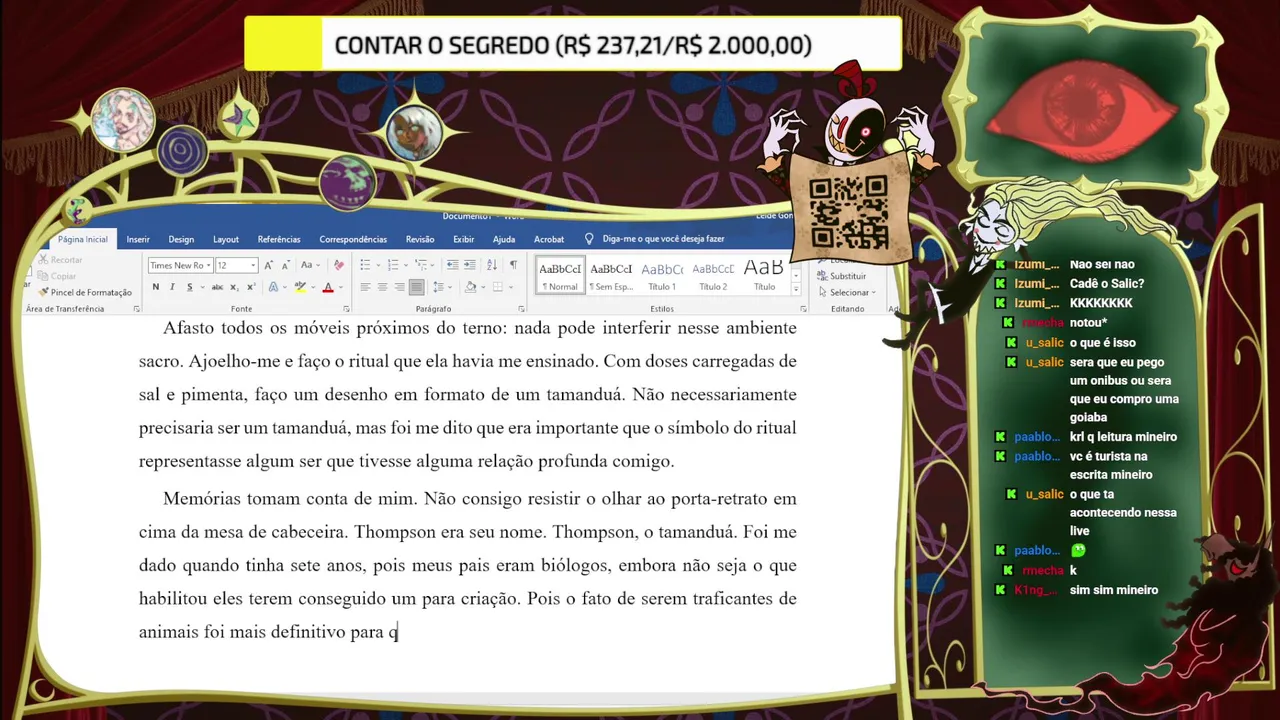
Task: Open the highlight color dropdown arrow
Action: pos(313,287)
